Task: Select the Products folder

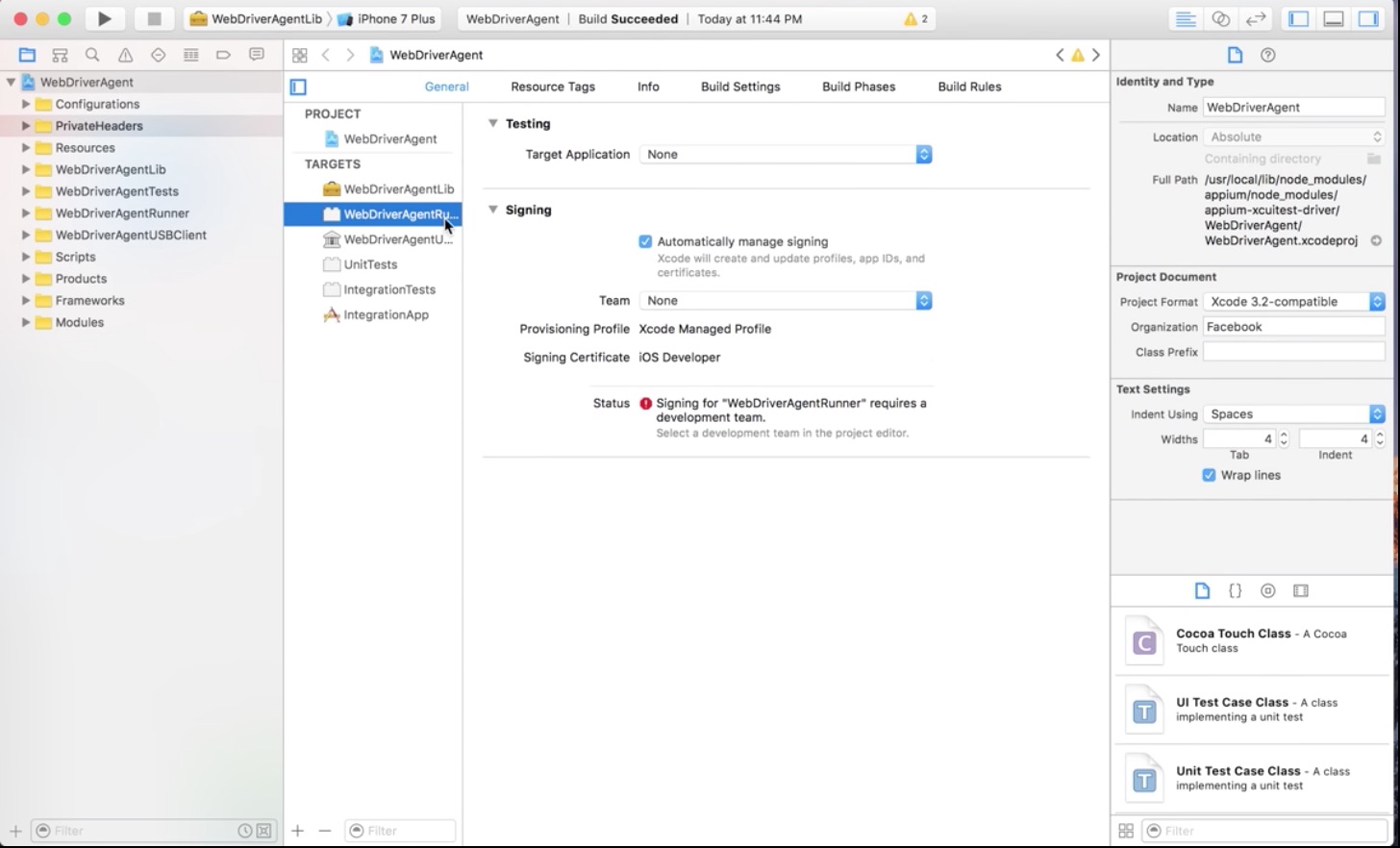Action: (81, 279)
